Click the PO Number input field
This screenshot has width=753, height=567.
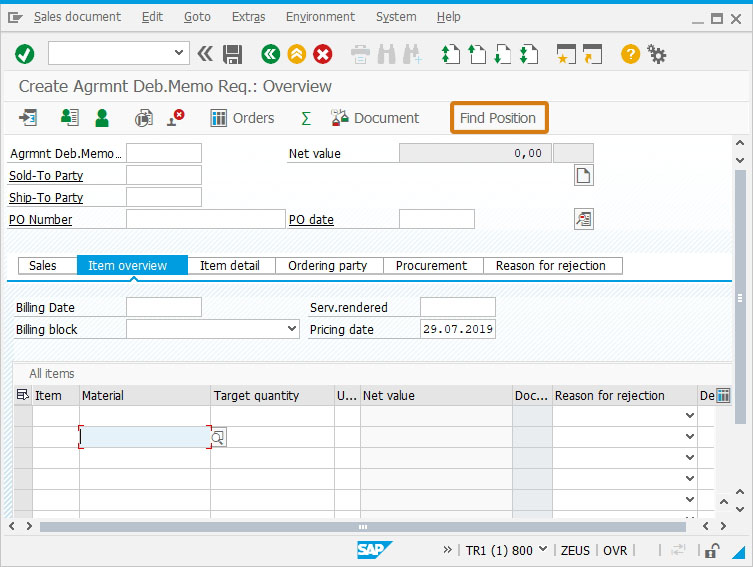tap(206, 219)
